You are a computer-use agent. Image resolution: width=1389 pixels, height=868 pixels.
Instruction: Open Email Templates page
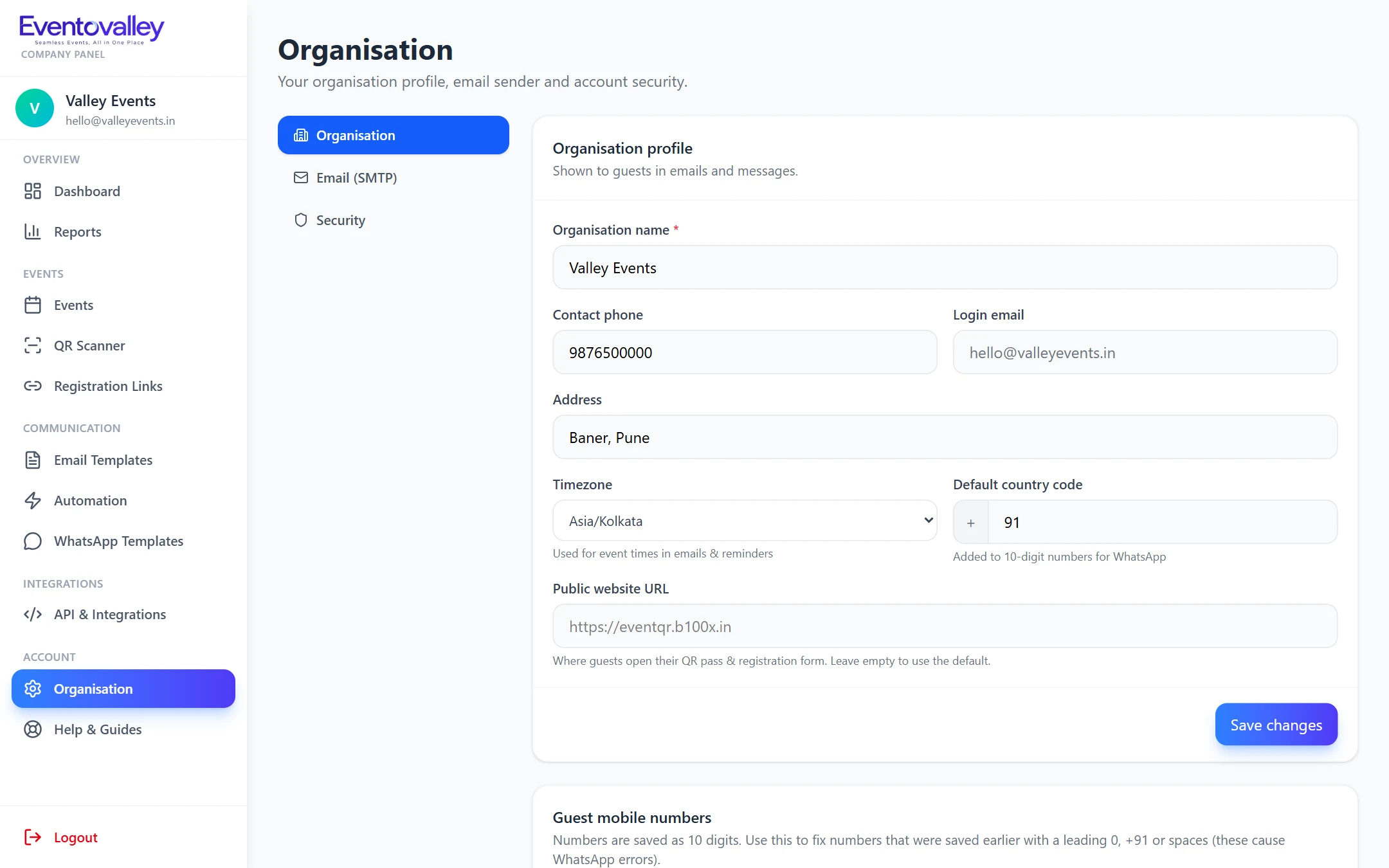point(123,460)
